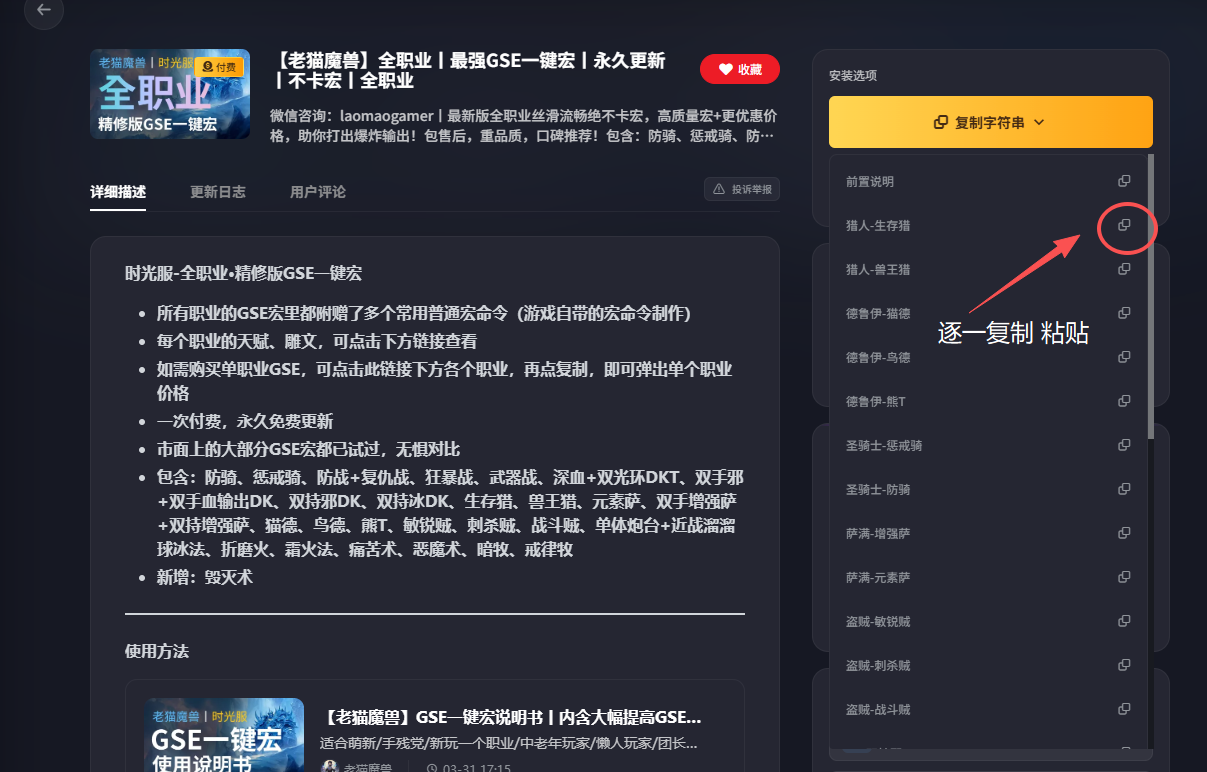This screenshot has width=1207, height=772.
Task: Click the macro page main title
Action: click(468, 70)
